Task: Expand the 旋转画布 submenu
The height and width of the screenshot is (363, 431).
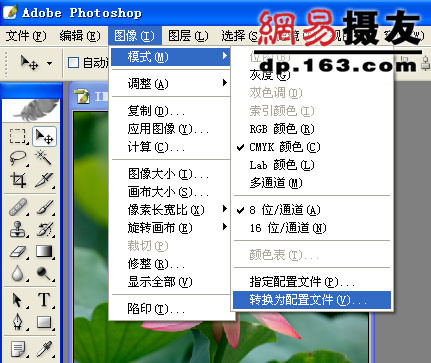Action: pyautogui.click(x=171, y=228)
